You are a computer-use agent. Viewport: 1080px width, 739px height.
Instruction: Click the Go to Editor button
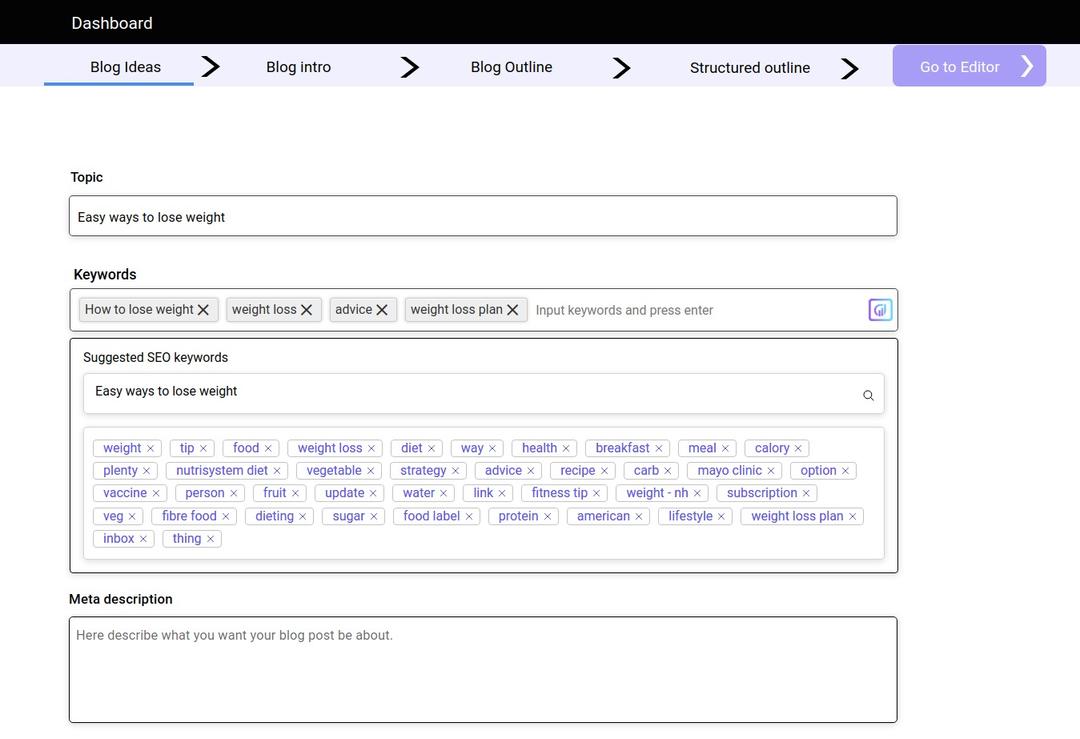click(969, 66)
